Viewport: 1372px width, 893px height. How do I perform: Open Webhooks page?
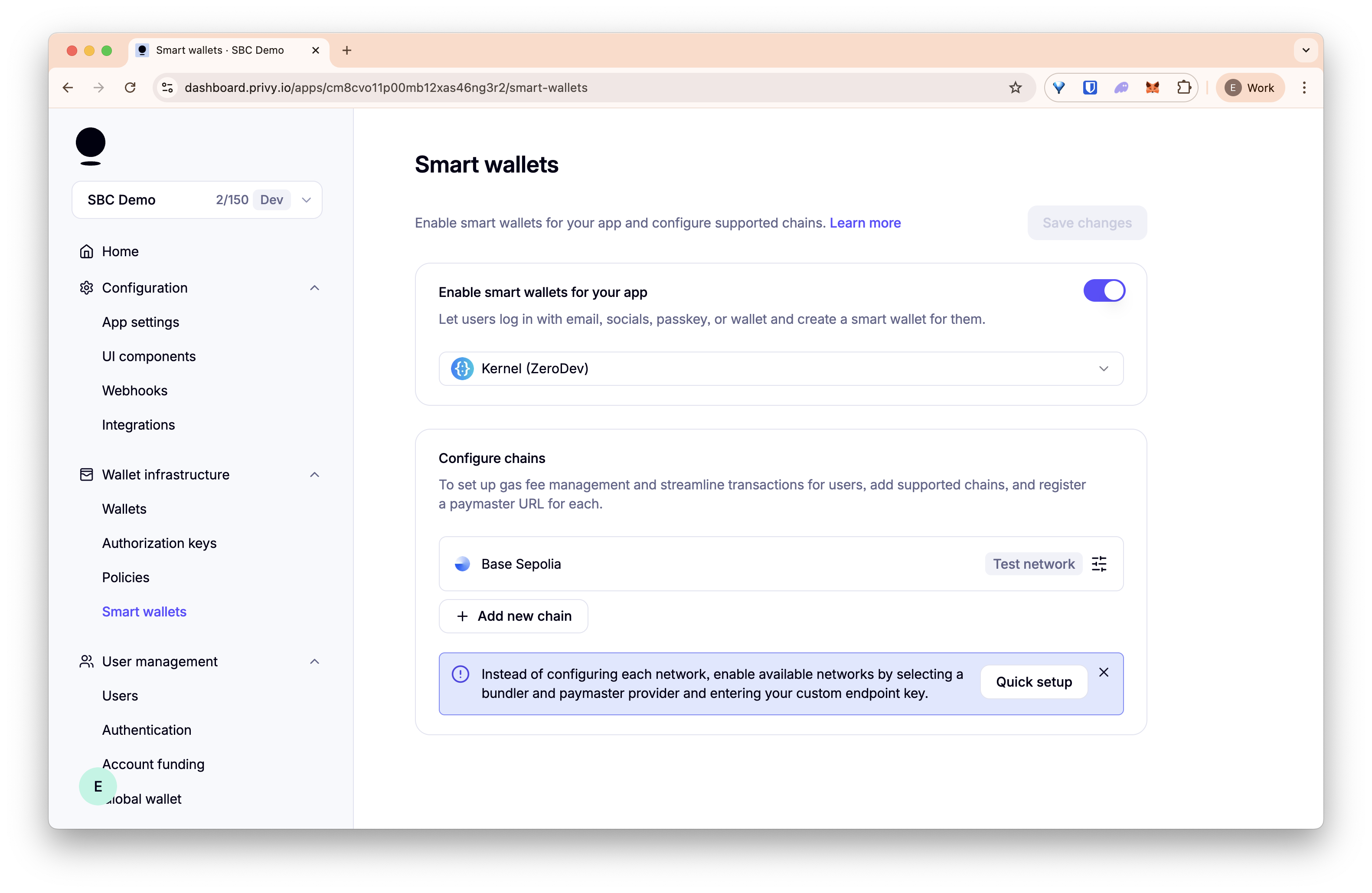135,391
